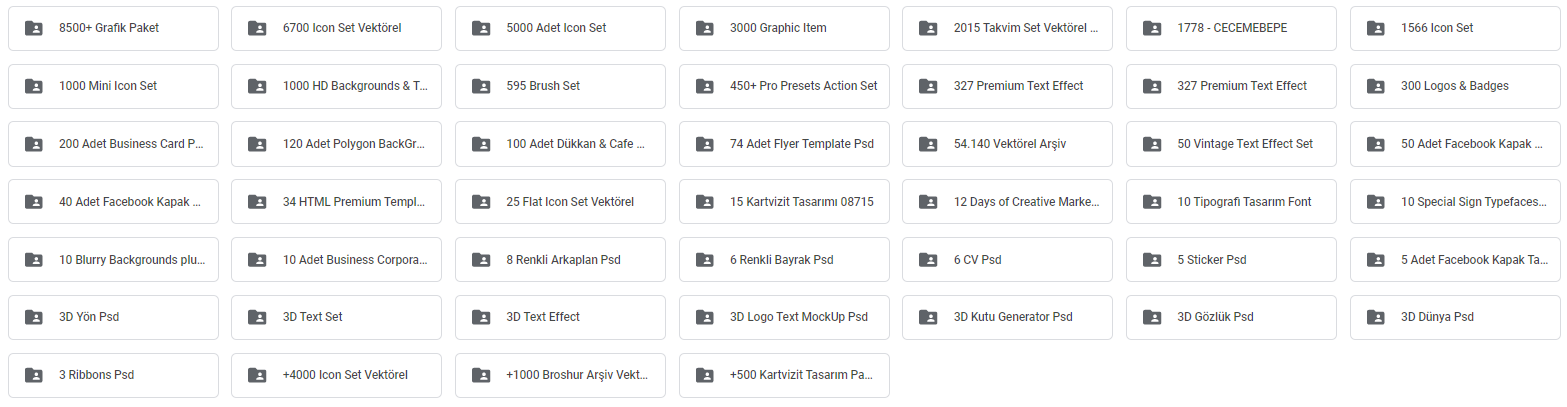Click the folder icon beside 3D Dünya Psd
This screenshot has height=407, width=1567.
pos(1376,318)
